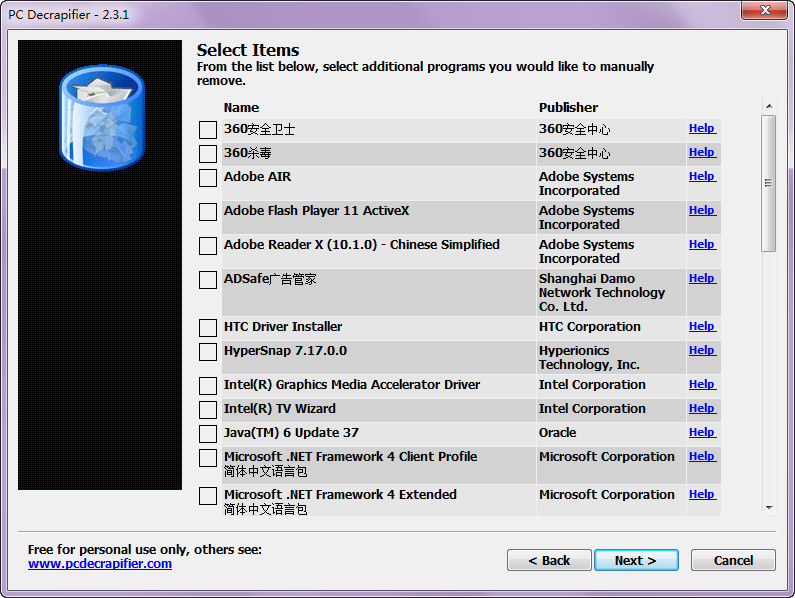The height and width of the screenshot is (598, 795).
Task: Click the vertical scrollbar thumb
Action: click(x=768, y=183)
